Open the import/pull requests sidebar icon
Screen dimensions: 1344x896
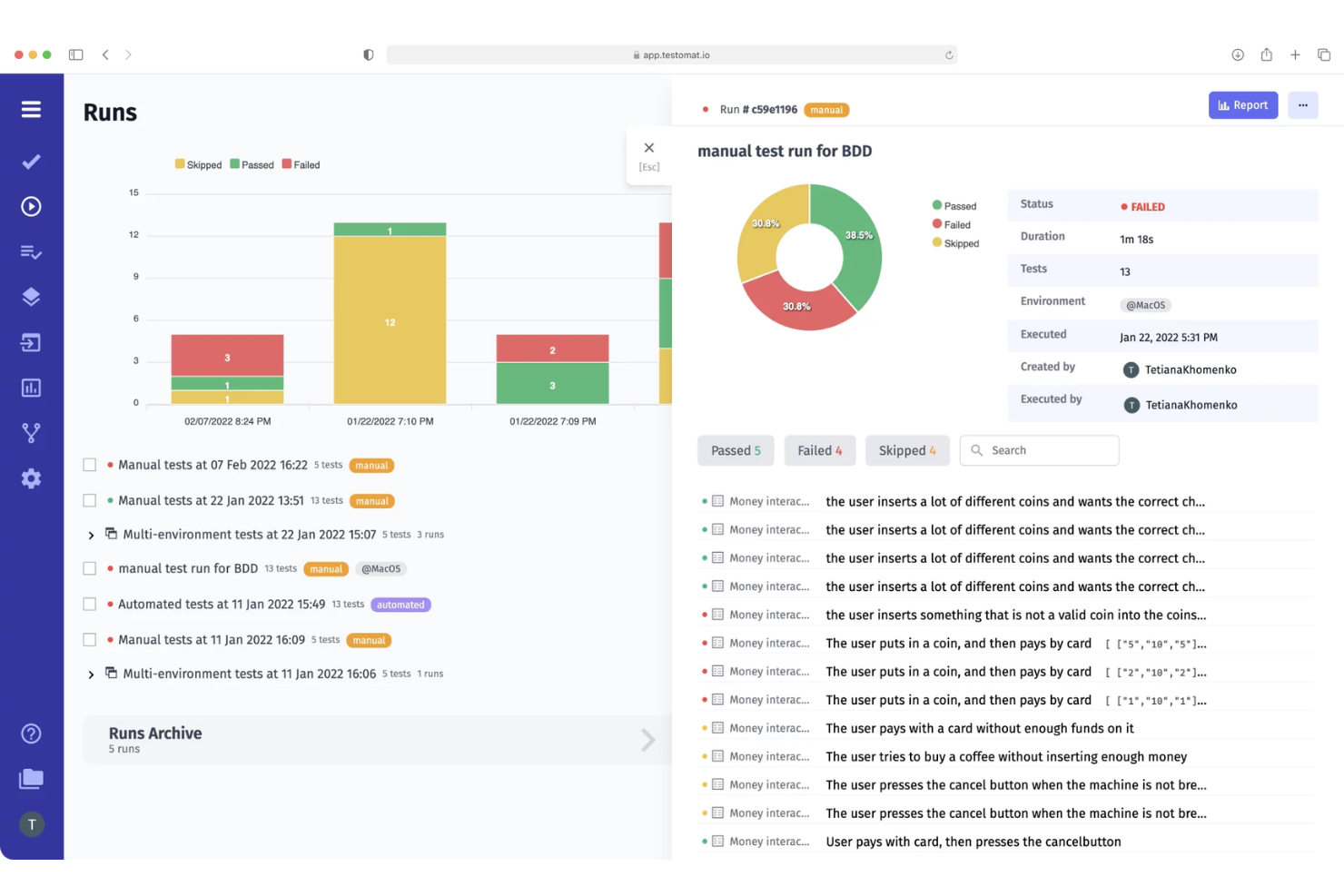click(x=31, y=342)
